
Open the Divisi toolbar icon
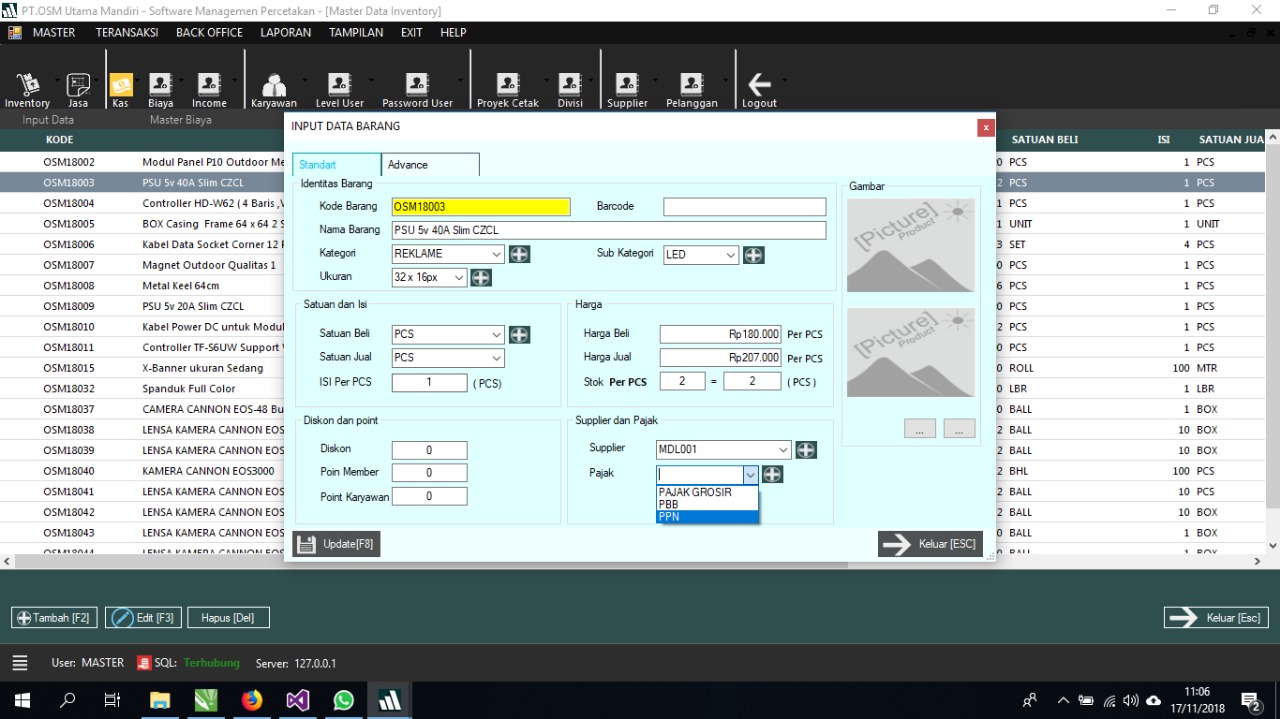tap(570, 90)
